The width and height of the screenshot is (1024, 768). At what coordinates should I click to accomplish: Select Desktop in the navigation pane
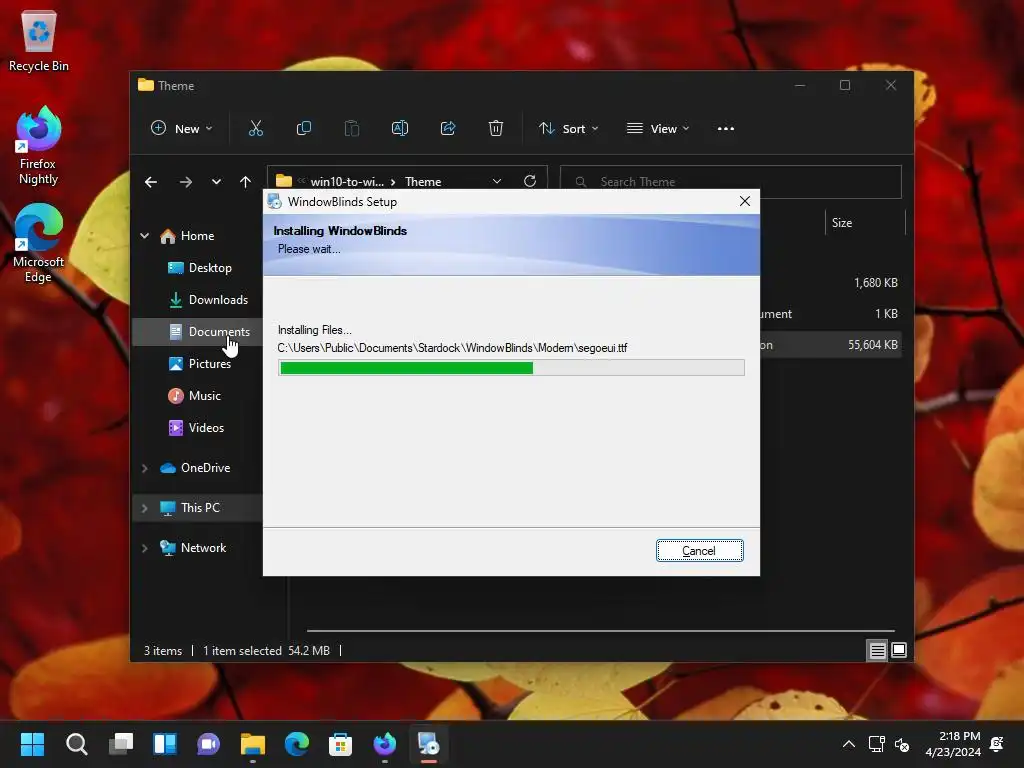[198, 268]
